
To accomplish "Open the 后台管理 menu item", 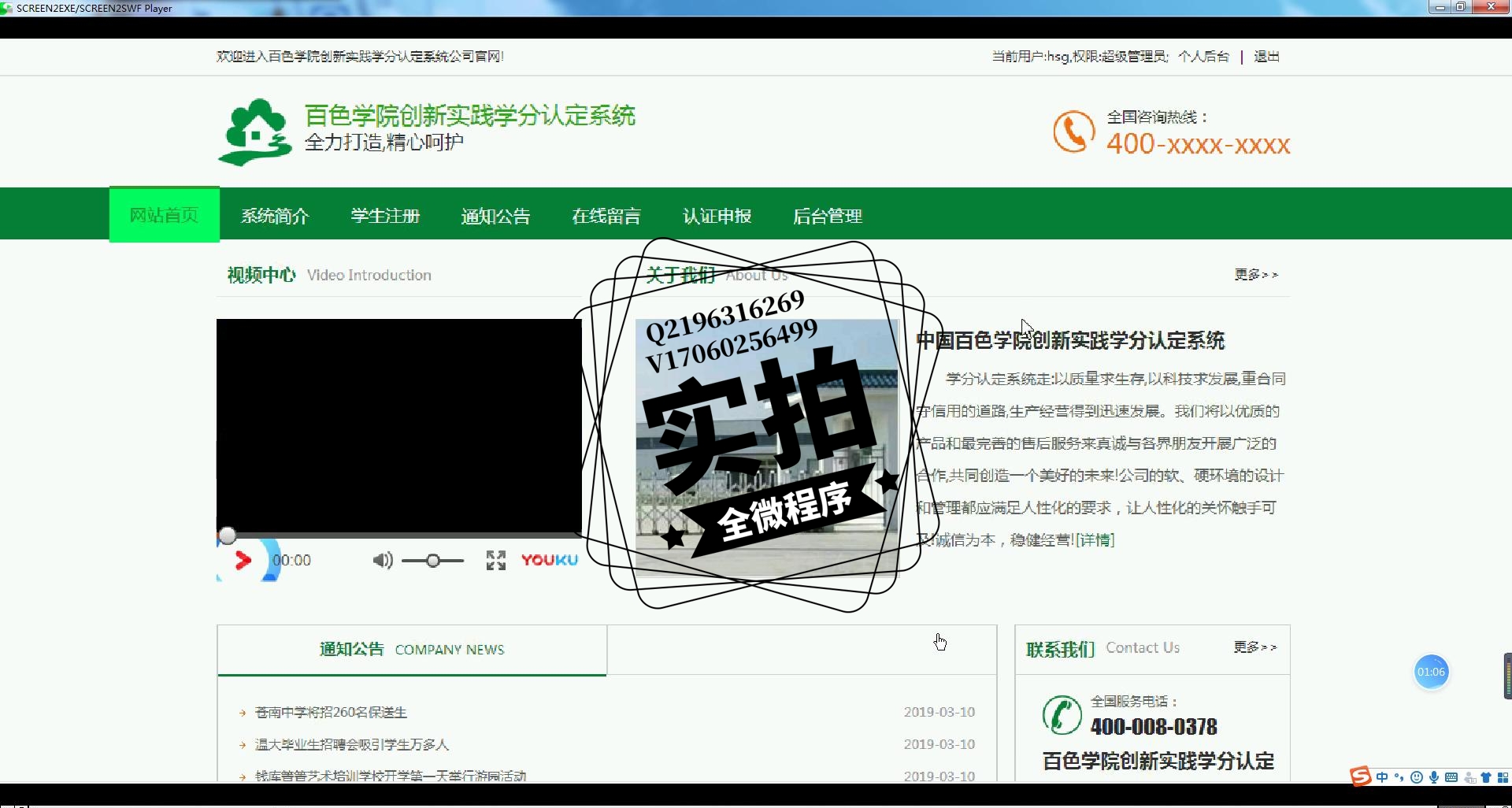I will coord(828,216).
